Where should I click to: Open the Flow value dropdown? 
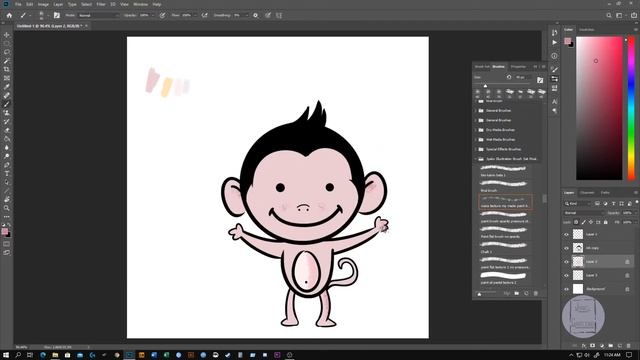coord(195,16)
